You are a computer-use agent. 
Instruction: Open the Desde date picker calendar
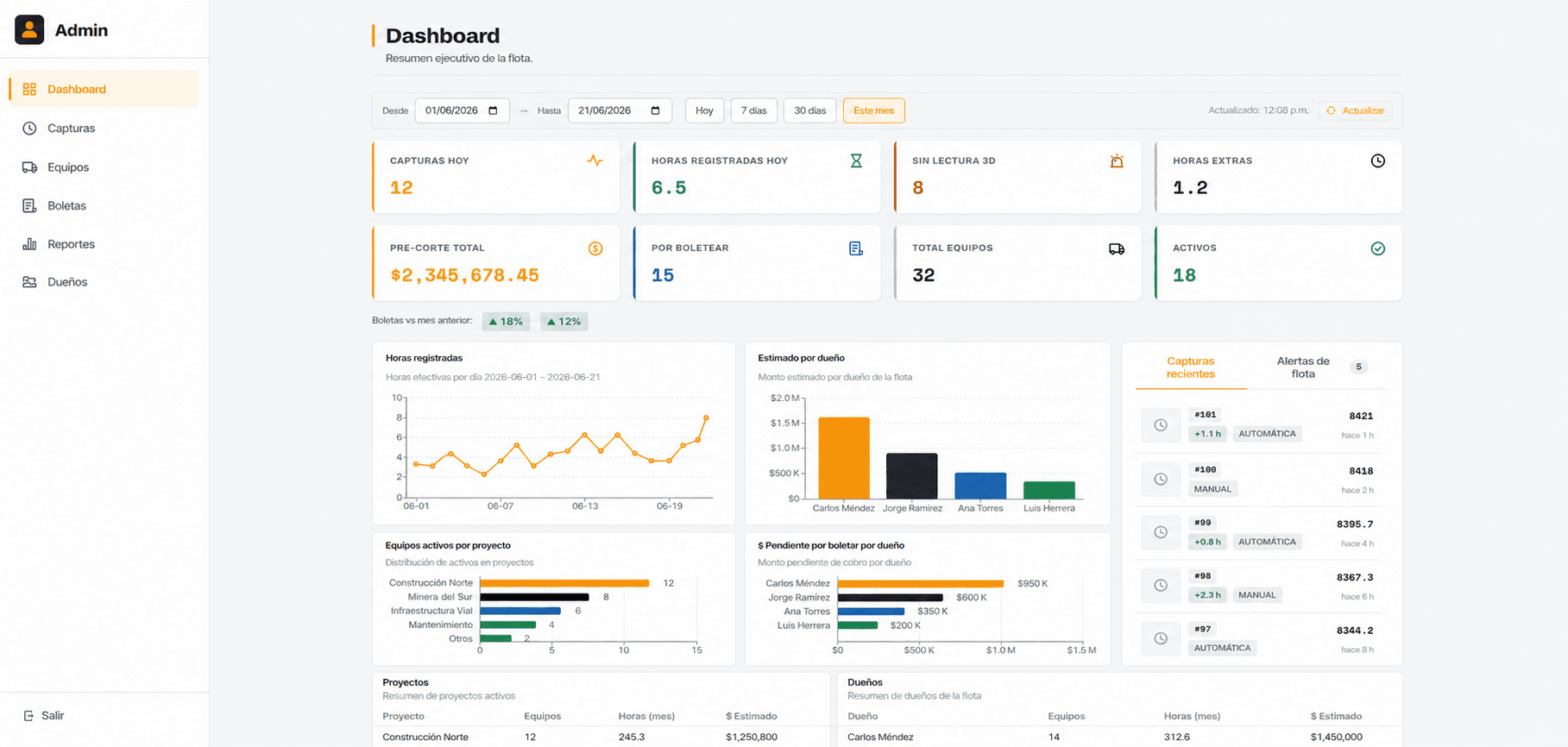(493, 110)
